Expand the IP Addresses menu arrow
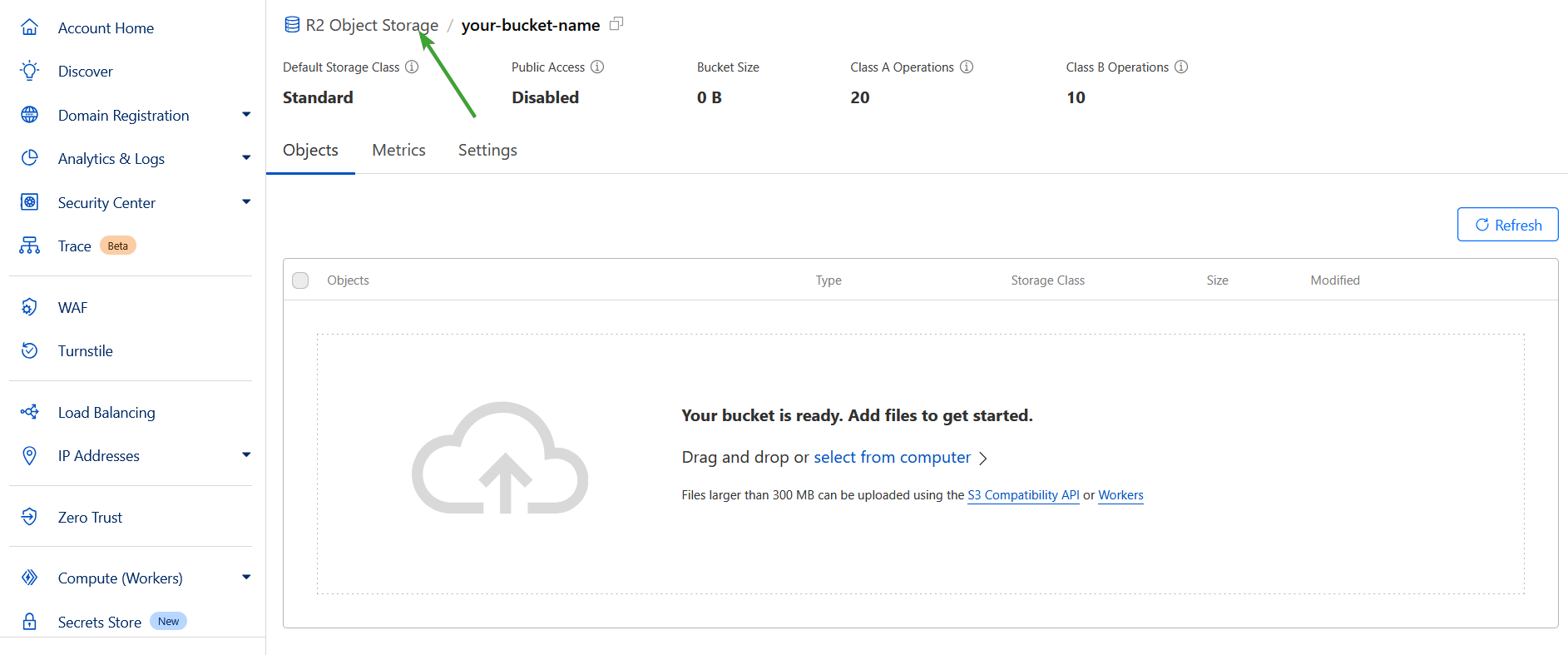 click(x=246, y=454)
